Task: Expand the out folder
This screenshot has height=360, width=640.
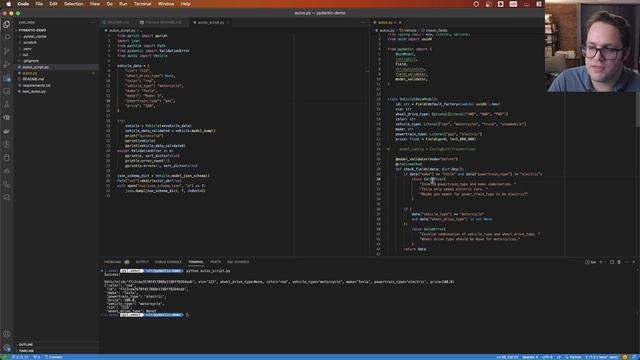Action: point(25,55)
